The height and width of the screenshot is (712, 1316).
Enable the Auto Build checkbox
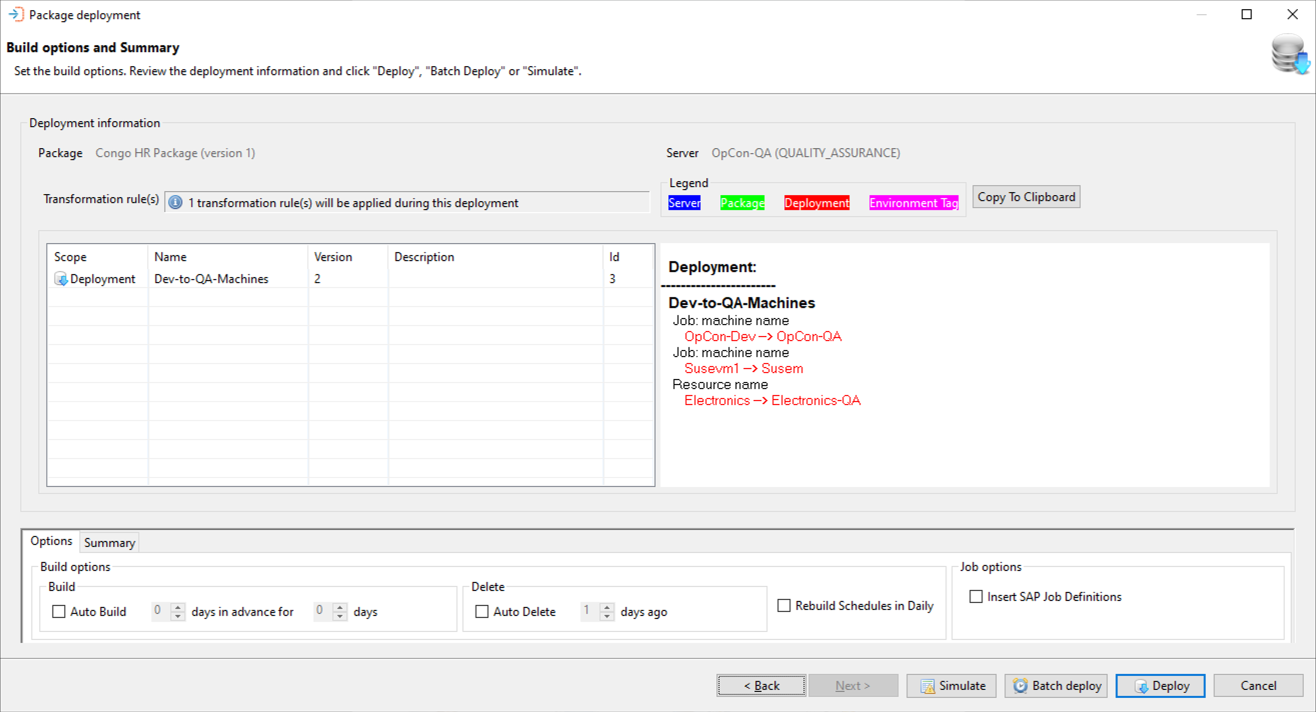tap(59, 611)
